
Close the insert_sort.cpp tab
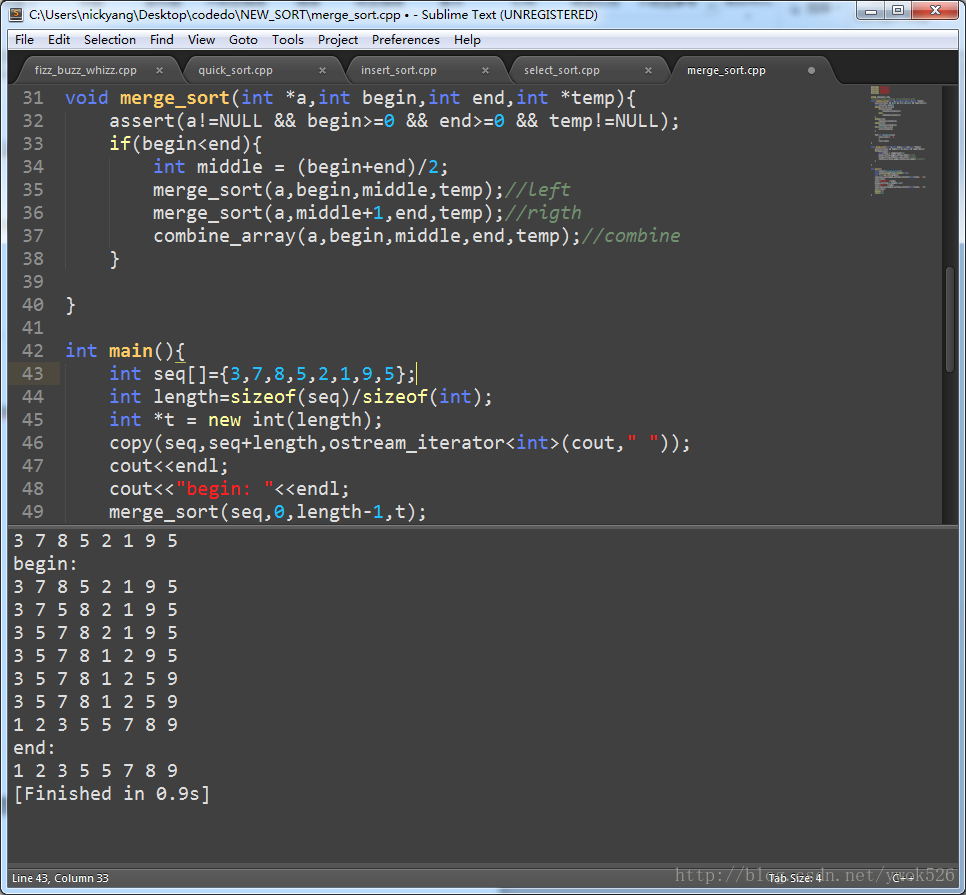tap(485, 70)
